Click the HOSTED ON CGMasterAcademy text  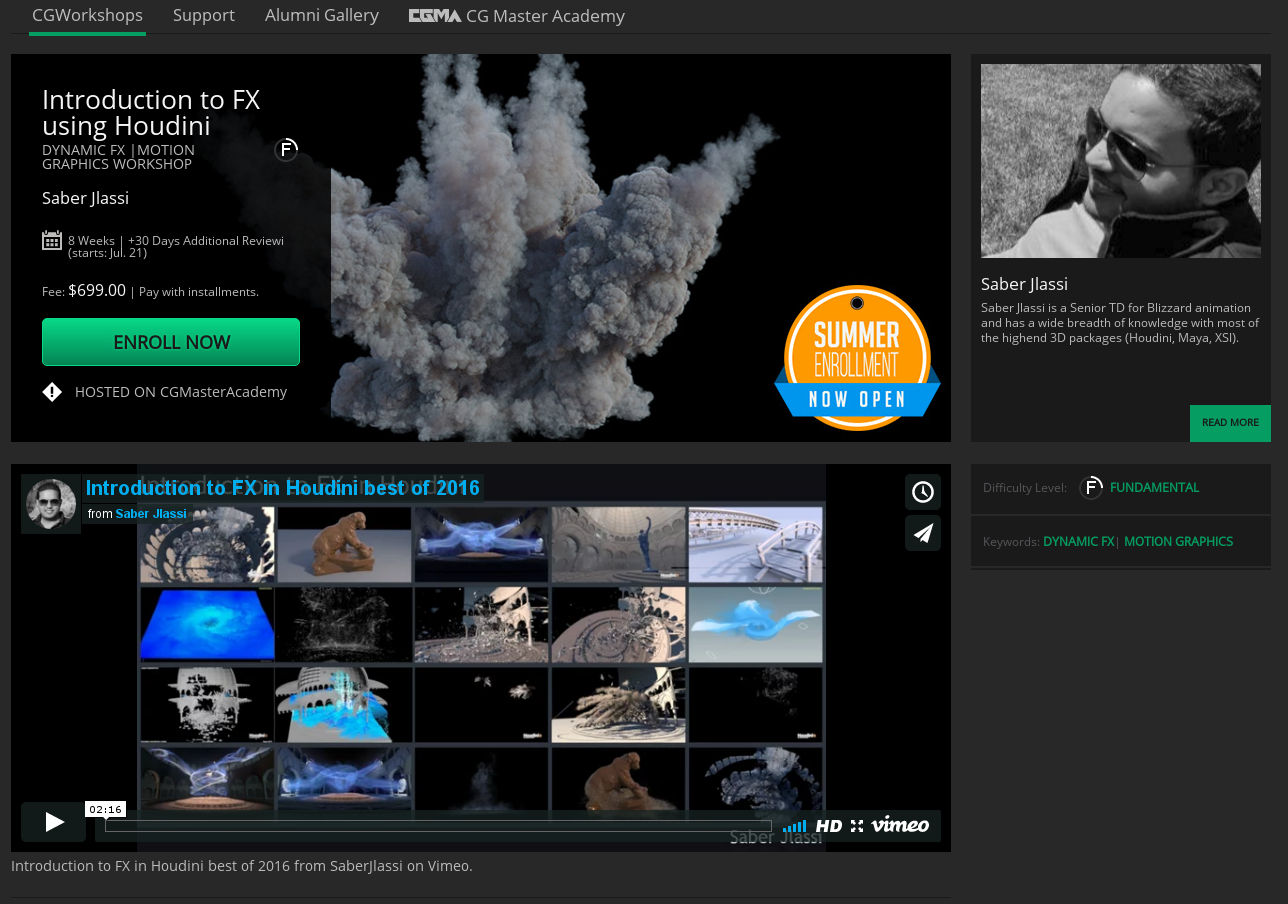181,392
